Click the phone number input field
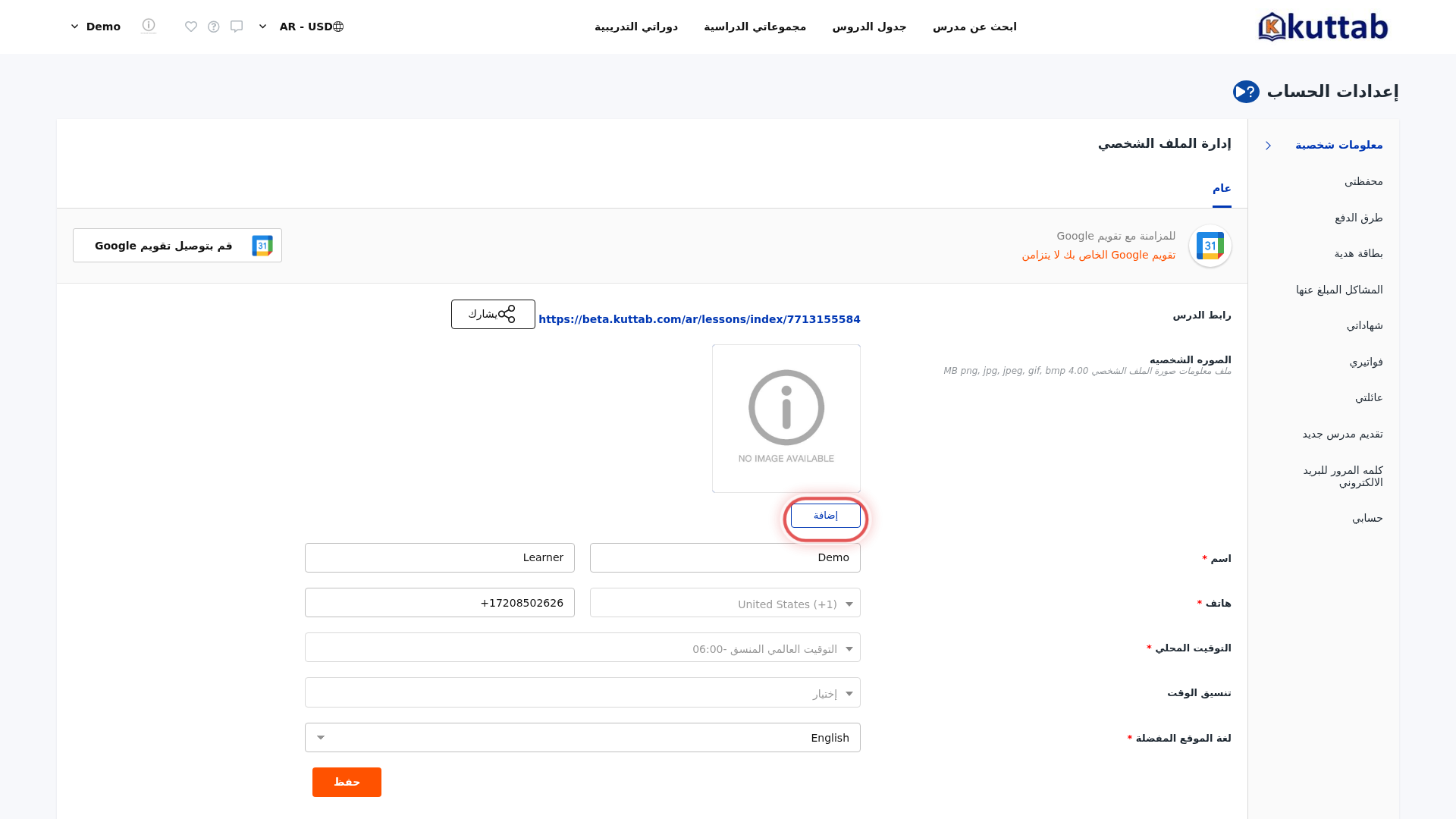The height and width of the screenshot is (819, 1456). (440, 603)
